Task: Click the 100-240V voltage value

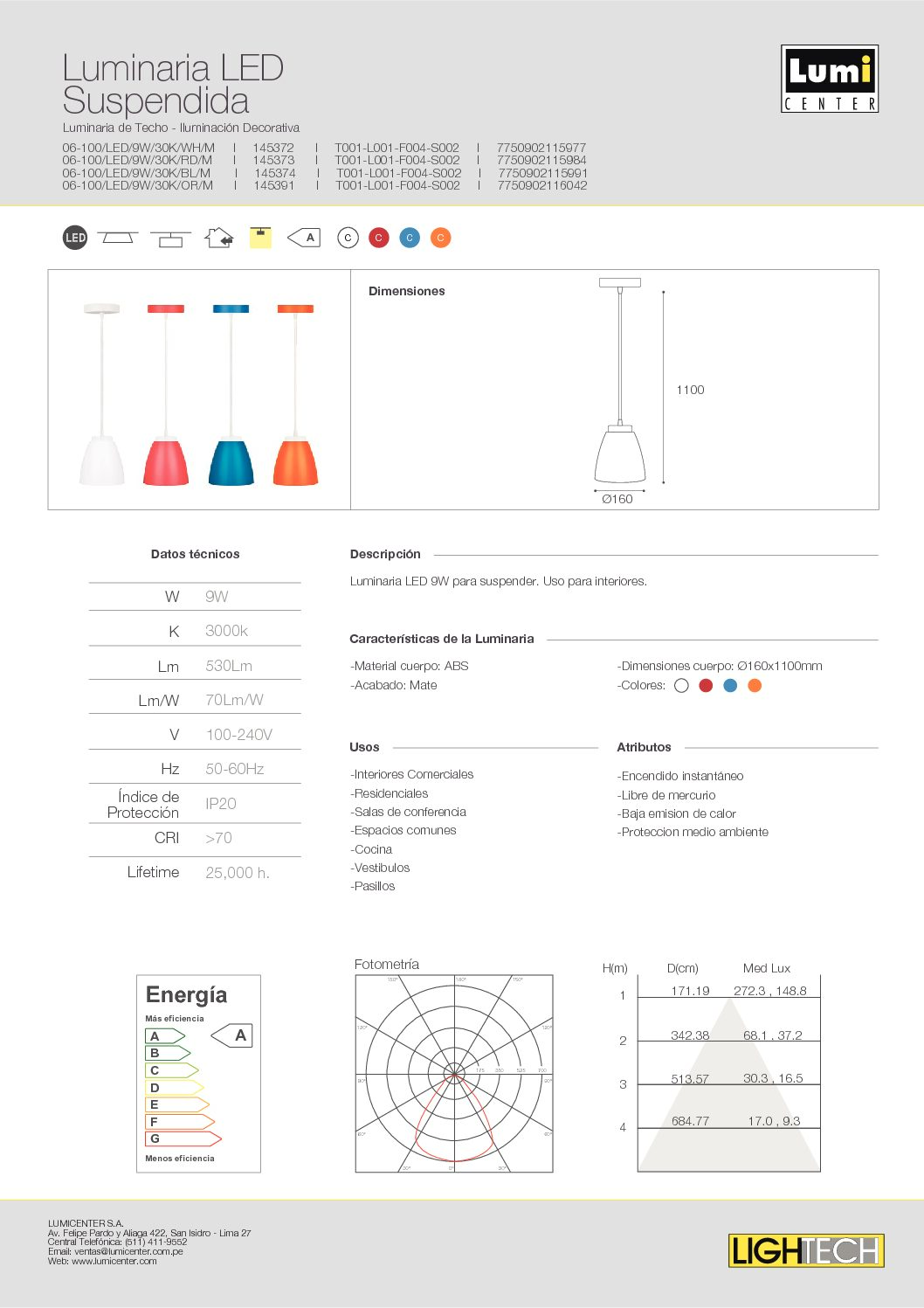Action: [x=239, y=735]
